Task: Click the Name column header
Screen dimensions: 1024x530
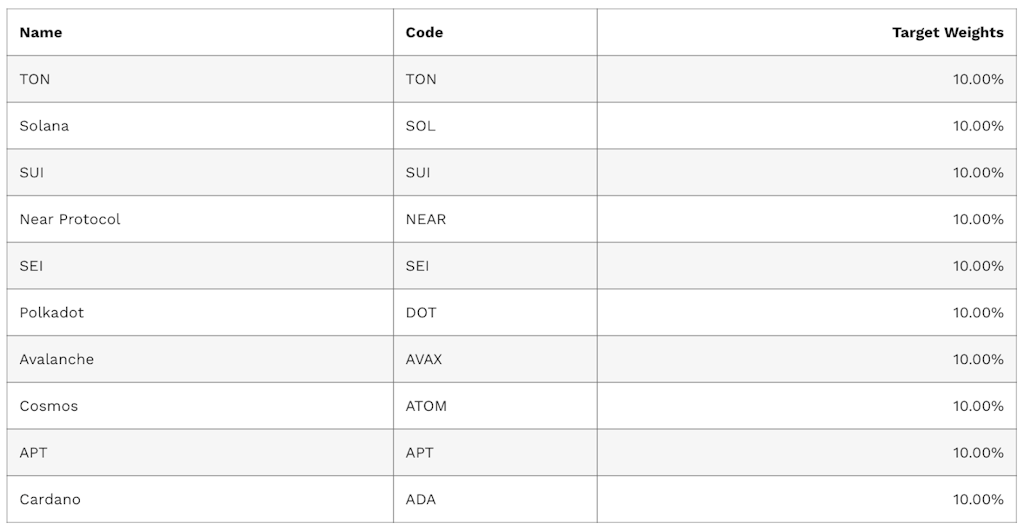Action: 41,32
